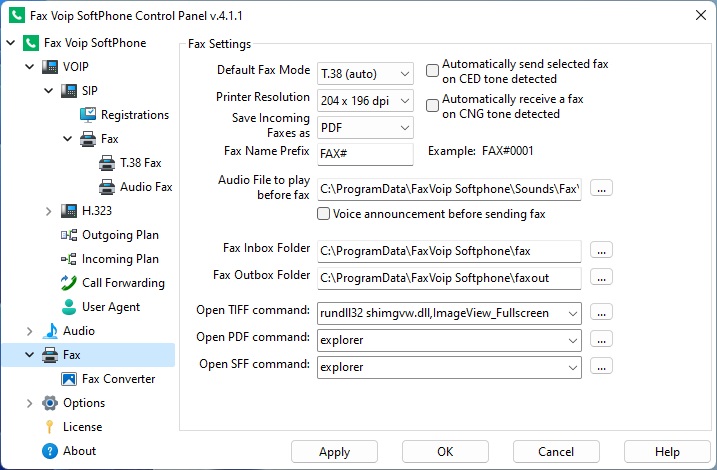Viewport: 717px width, 470px height.
Task: Click the License key icon
Action: [x=50, y=427]
